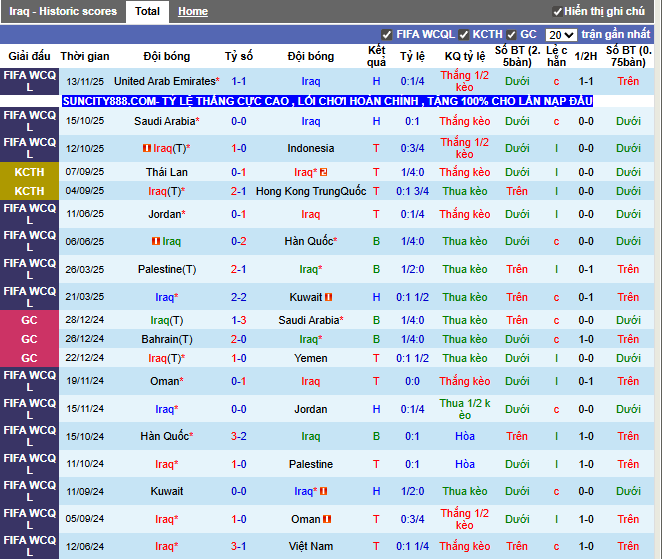Open Kuwait team on 11/09/24
Viewport: 662px width, 559px height.
pos(167,491)
